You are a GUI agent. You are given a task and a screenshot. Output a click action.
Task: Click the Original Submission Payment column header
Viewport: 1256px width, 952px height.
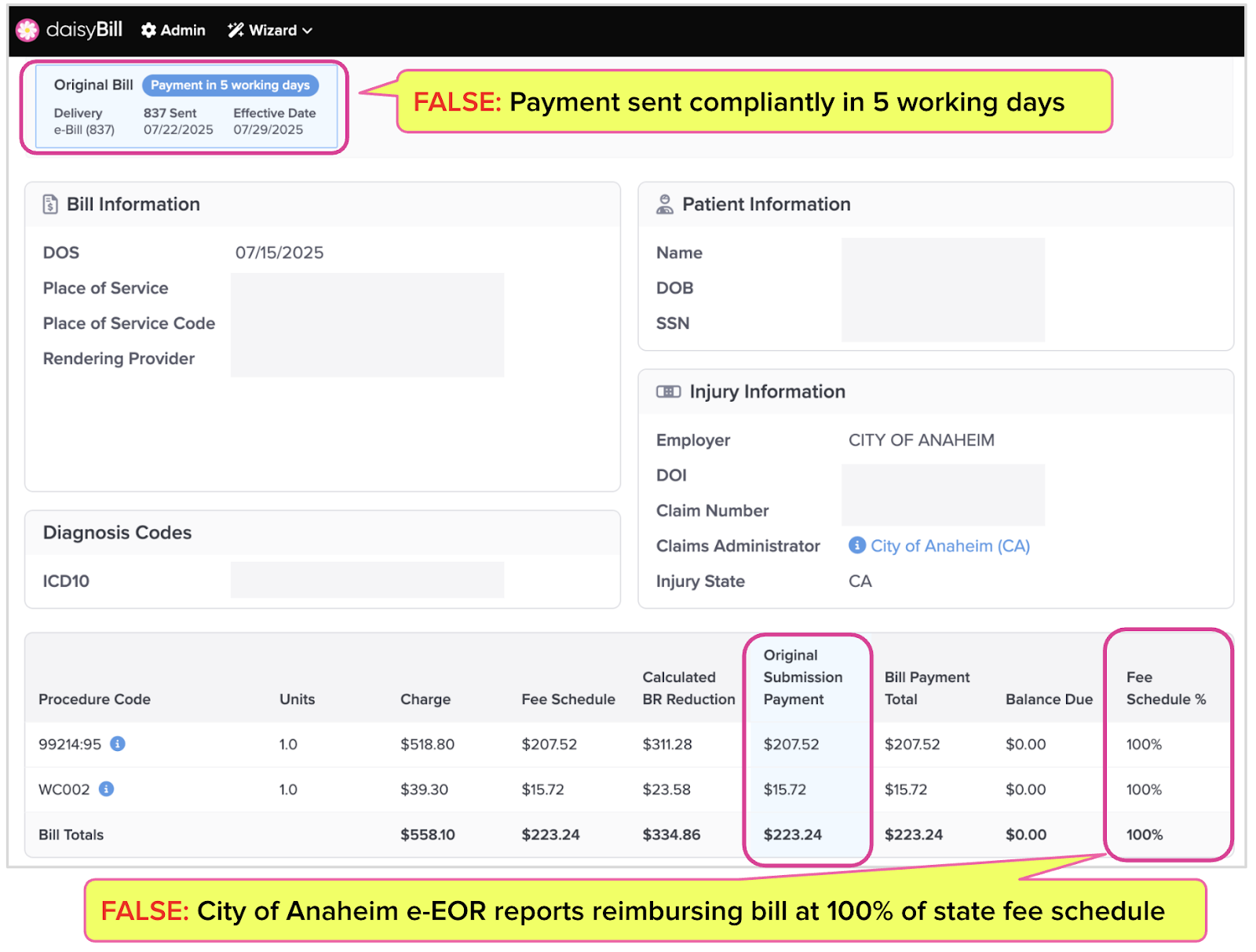coord(802,677)
